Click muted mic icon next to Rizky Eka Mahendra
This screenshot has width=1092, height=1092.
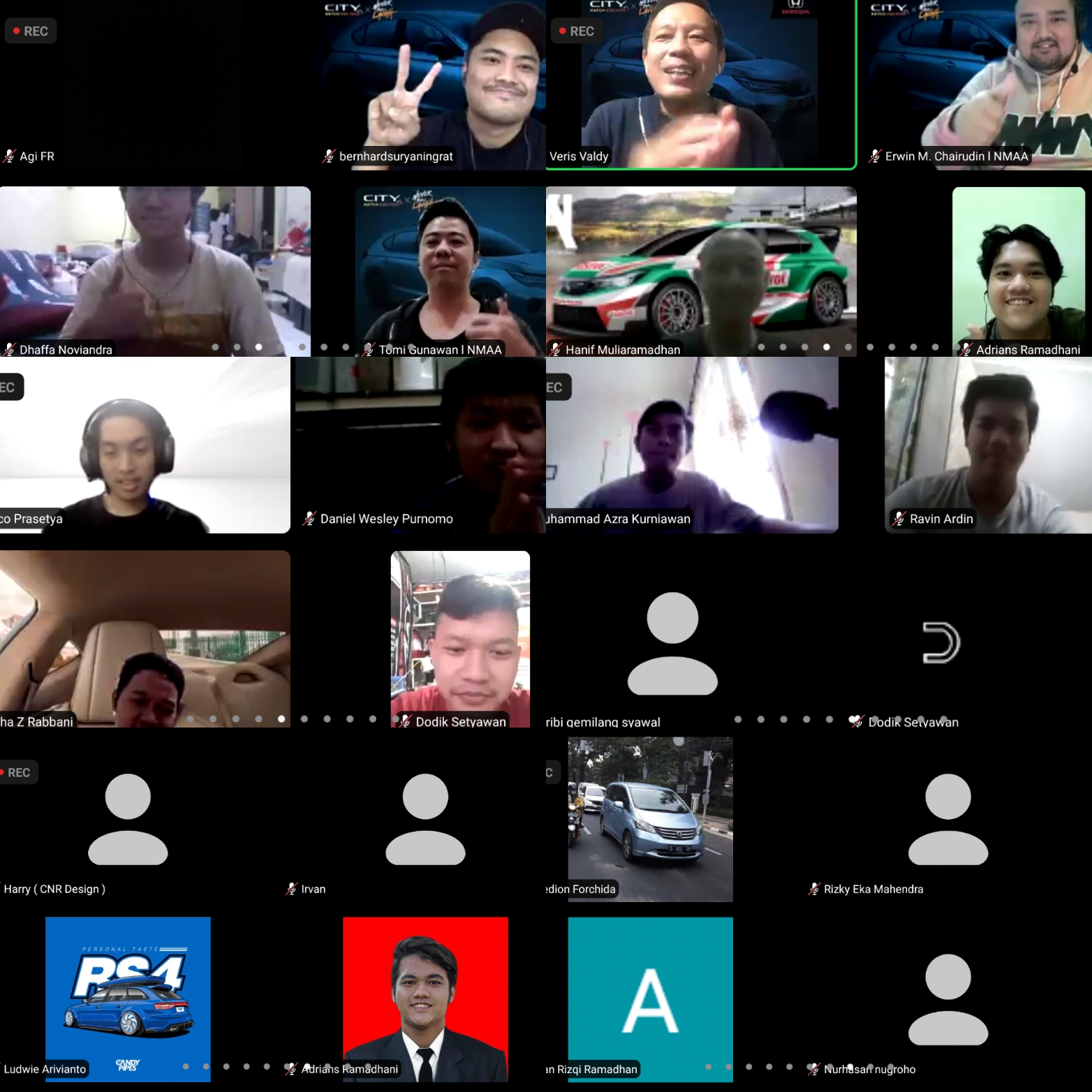[x=814, y=889]
